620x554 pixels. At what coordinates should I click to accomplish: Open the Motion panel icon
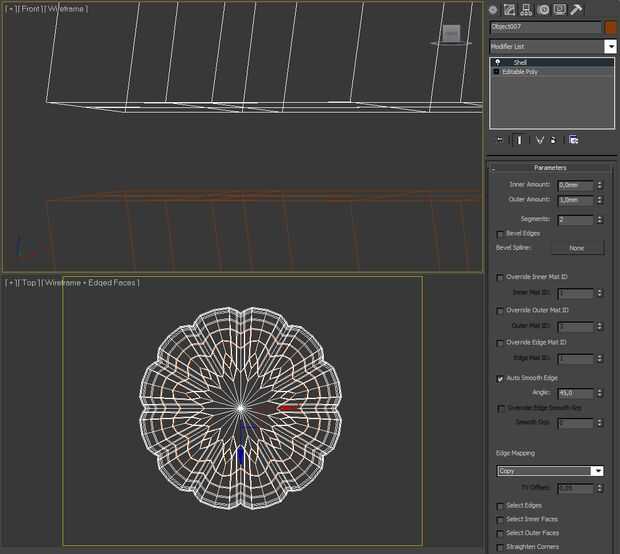click(542, 9)
